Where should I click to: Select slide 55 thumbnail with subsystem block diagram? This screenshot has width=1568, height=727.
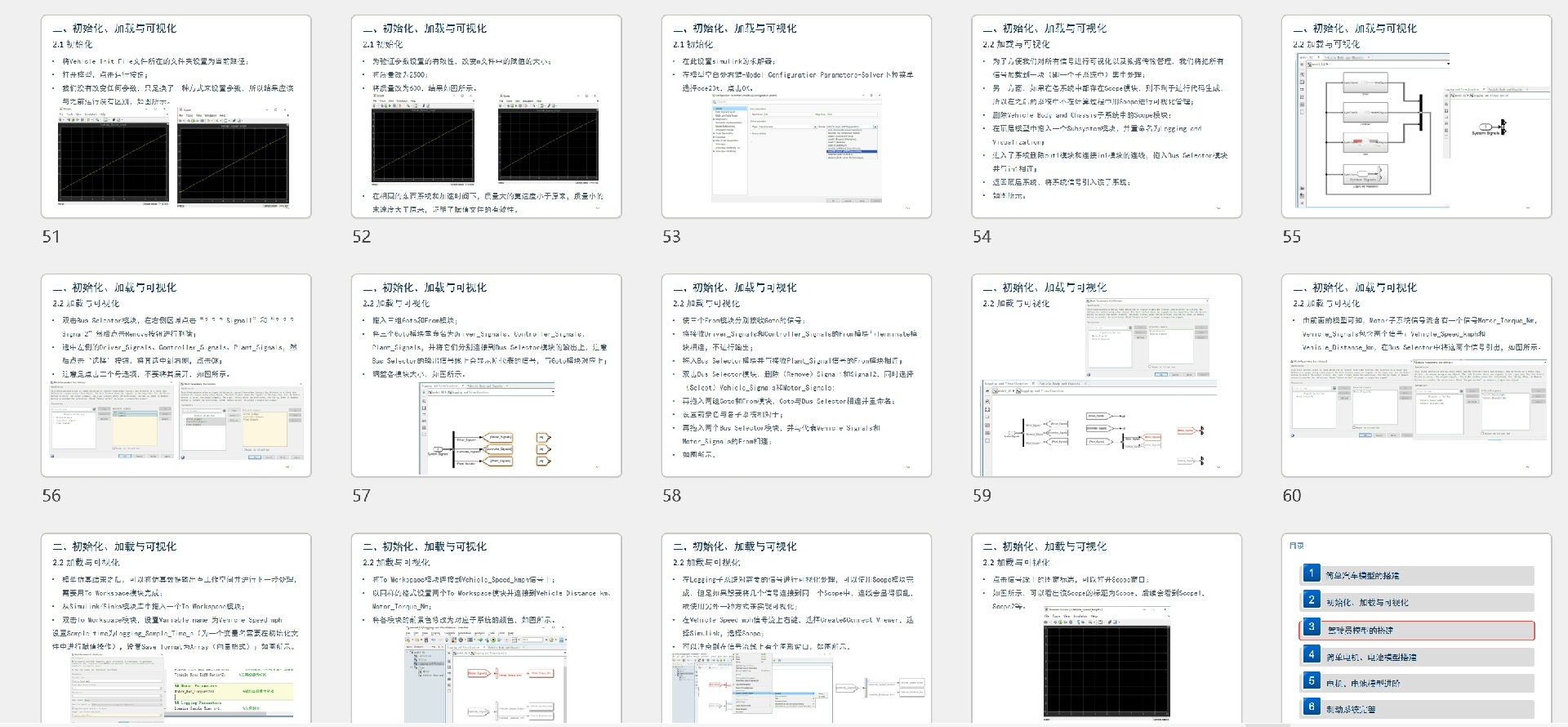point(1417,117)
